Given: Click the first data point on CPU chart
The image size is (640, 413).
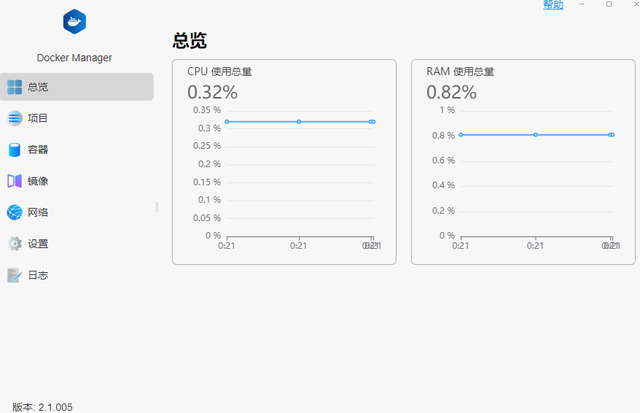Looking at the screenshot, I should pyautogui.click(x=227, y=122).
